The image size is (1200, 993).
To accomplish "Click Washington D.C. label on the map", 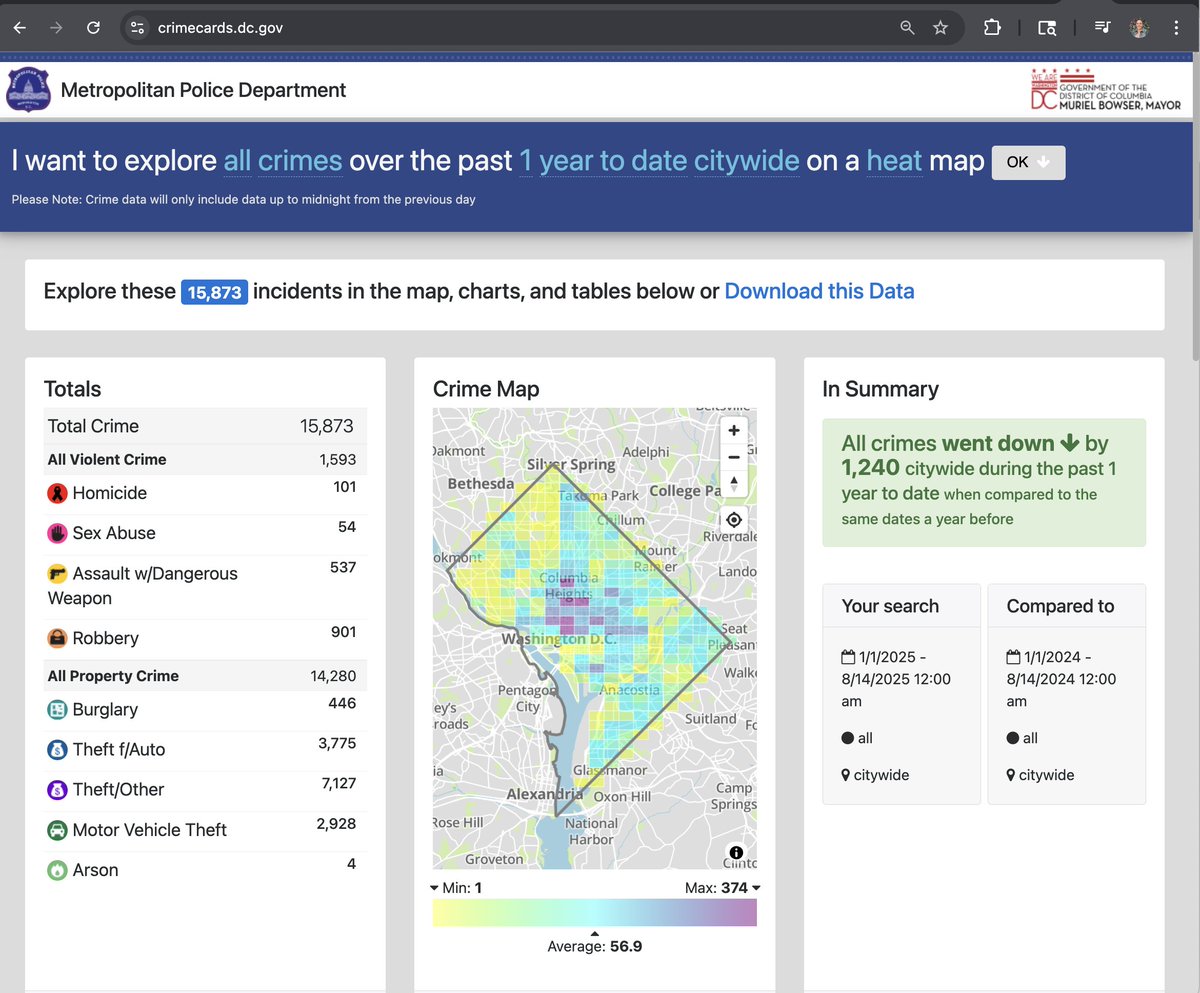I will (558, 638).
